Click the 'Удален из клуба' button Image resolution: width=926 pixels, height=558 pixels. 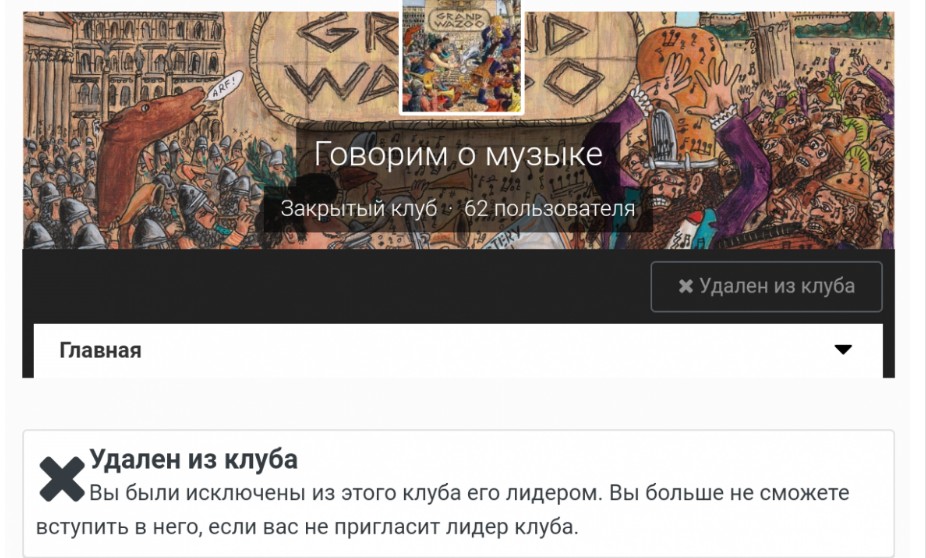(767, 286)
